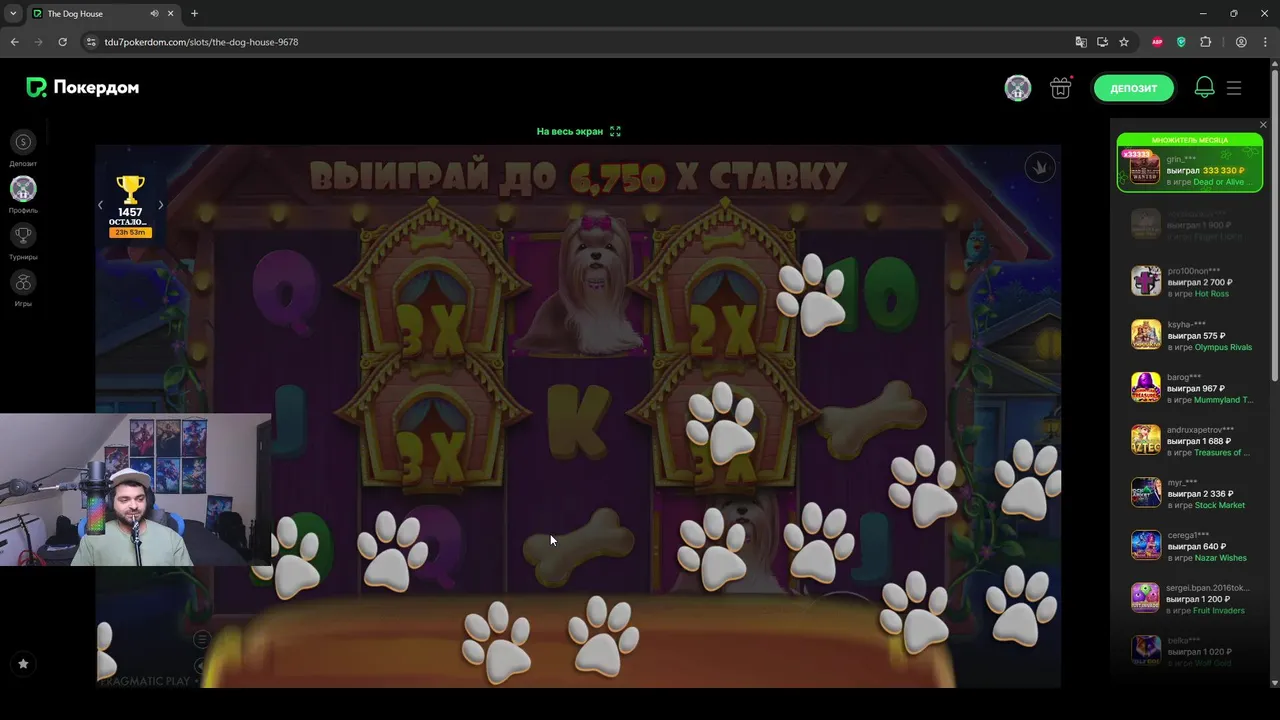The height and width of the screenshot is (720, 1280).
Task: Click myr Stock Market game thumbnail
Action: coord(1146,492)
